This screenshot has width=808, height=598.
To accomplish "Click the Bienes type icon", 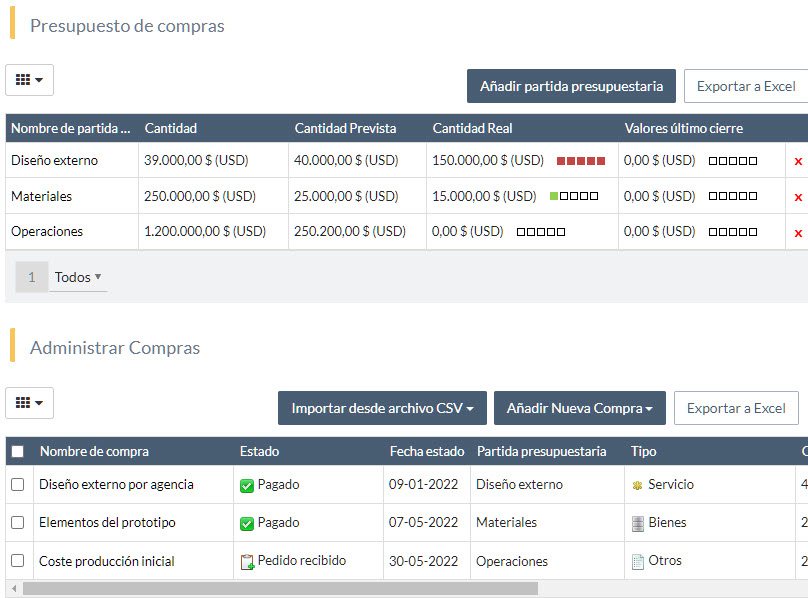I will tap(638, 523).
